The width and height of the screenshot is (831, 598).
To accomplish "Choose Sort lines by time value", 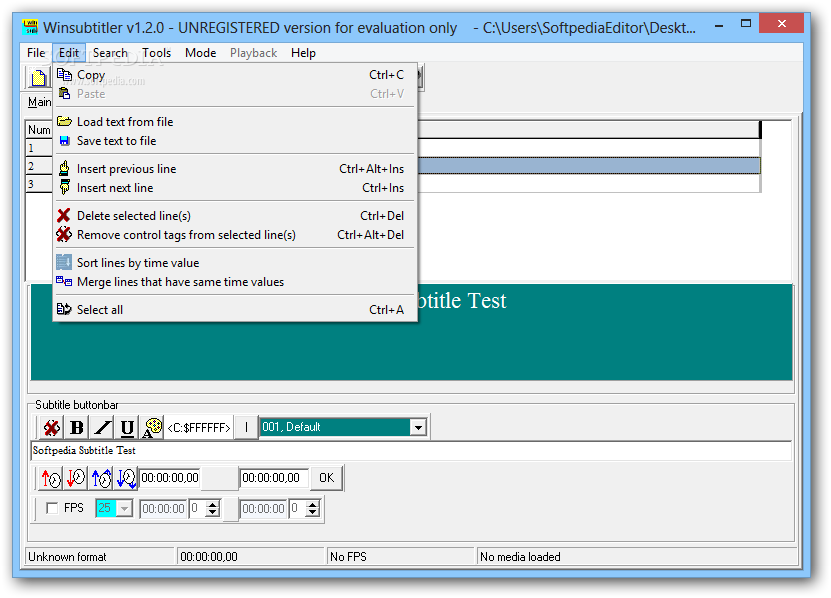I will tap(235, 262).
